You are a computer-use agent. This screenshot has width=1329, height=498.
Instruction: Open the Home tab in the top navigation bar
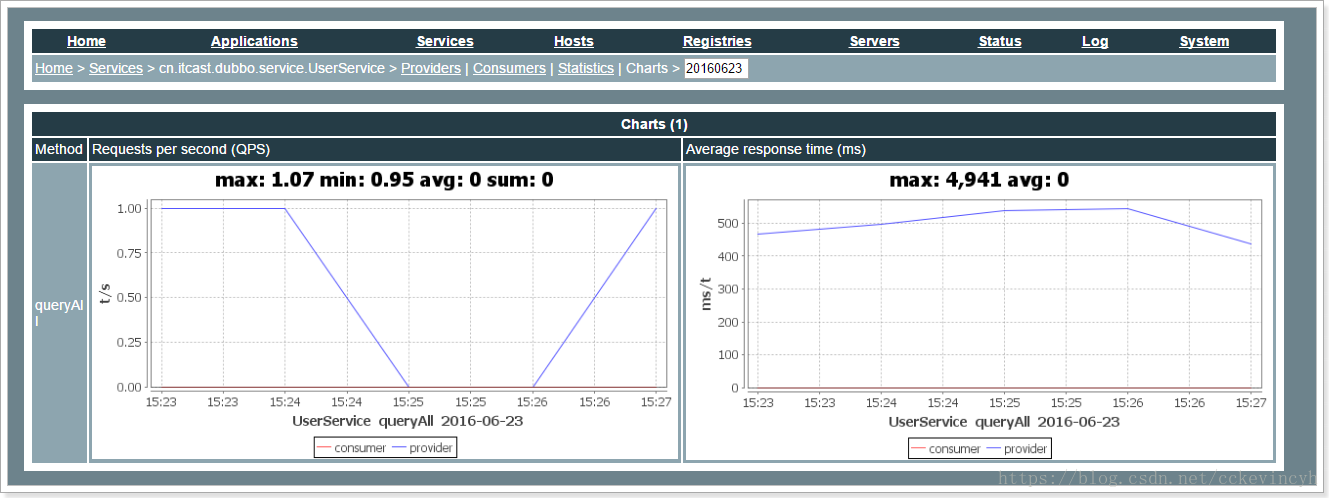click(86, 41)
